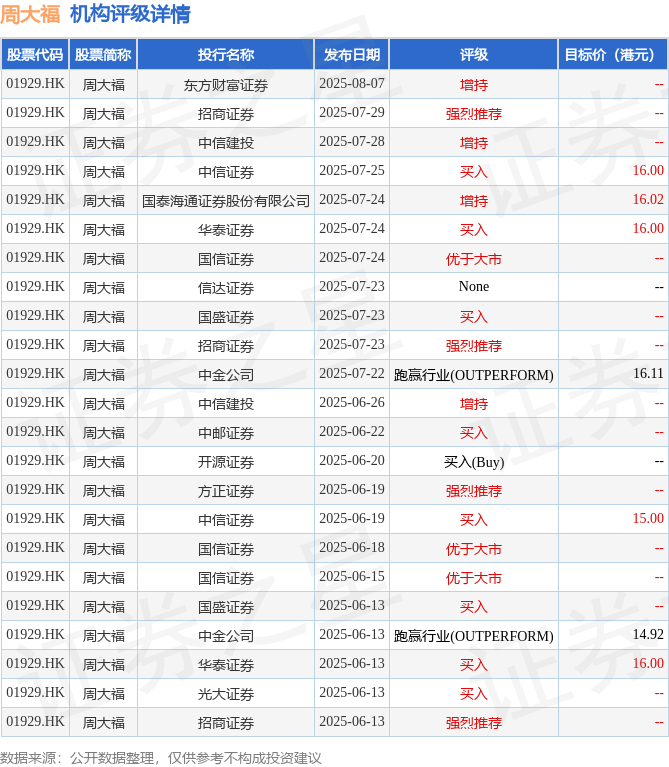Click 国信证券 in the 2025-07-24 row
This screenshot has height=767, width=669.
pyautogui.click(x=226, y=259)
